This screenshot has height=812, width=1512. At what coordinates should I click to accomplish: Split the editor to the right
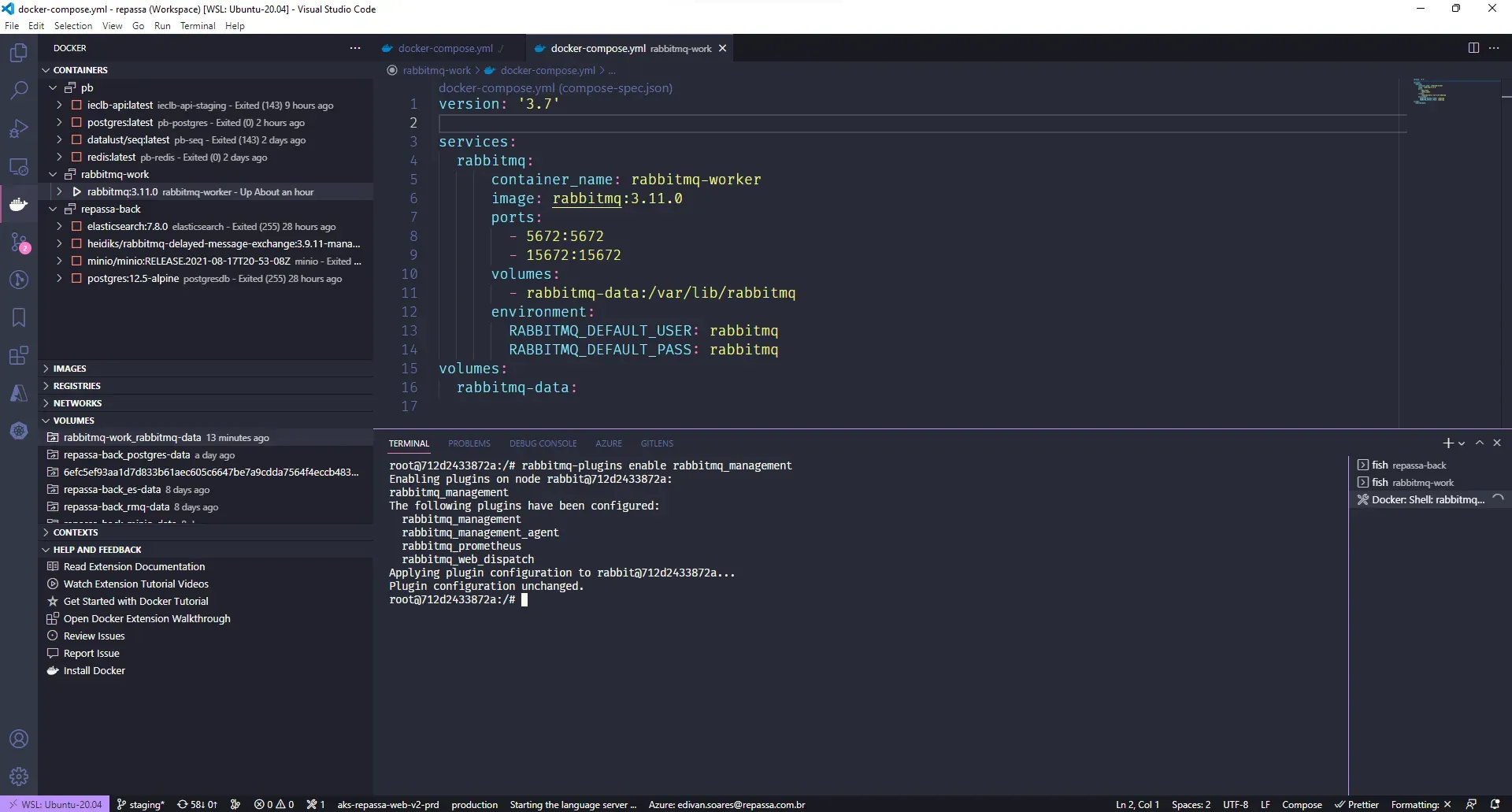1473,48
